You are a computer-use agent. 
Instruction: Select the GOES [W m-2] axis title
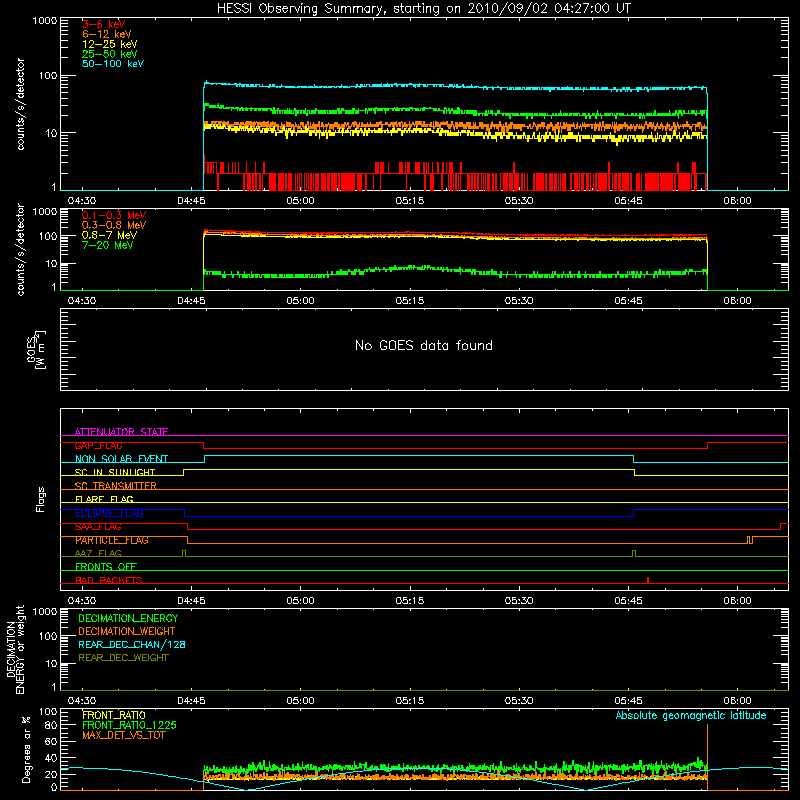click(36, 349)
